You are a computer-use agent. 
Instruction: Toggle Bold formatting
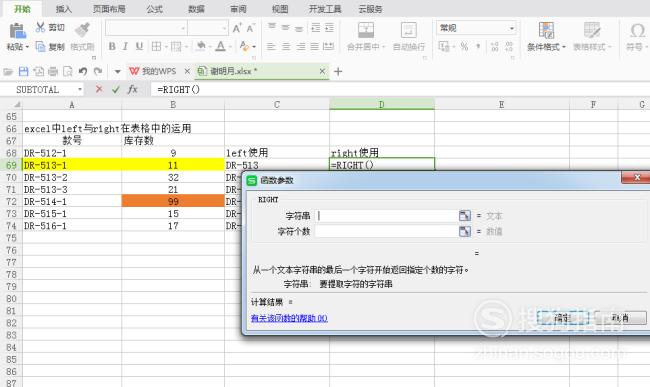(112, 46)
